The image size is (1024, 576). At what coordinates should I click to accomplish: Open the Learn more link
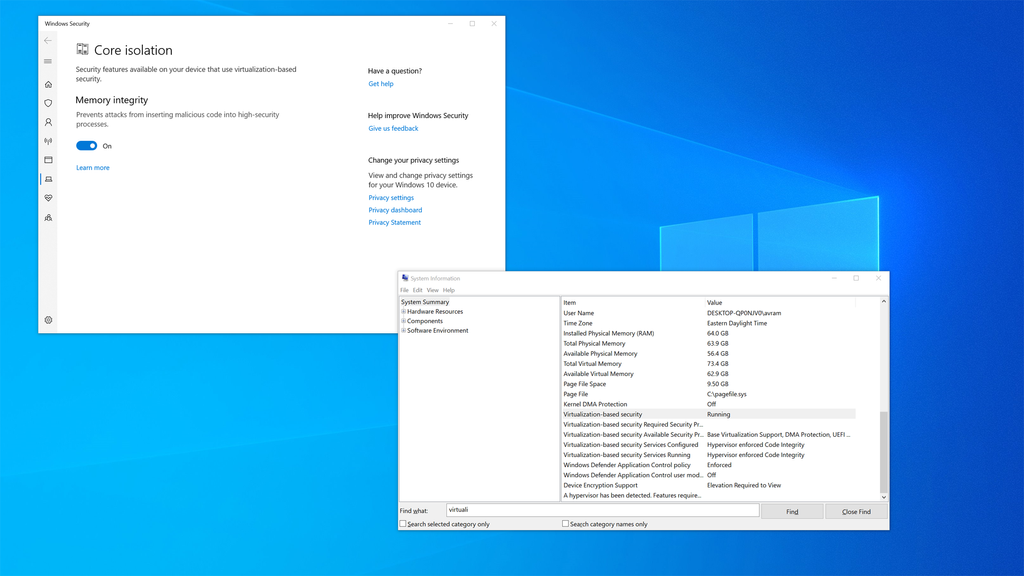click(92, 167)
